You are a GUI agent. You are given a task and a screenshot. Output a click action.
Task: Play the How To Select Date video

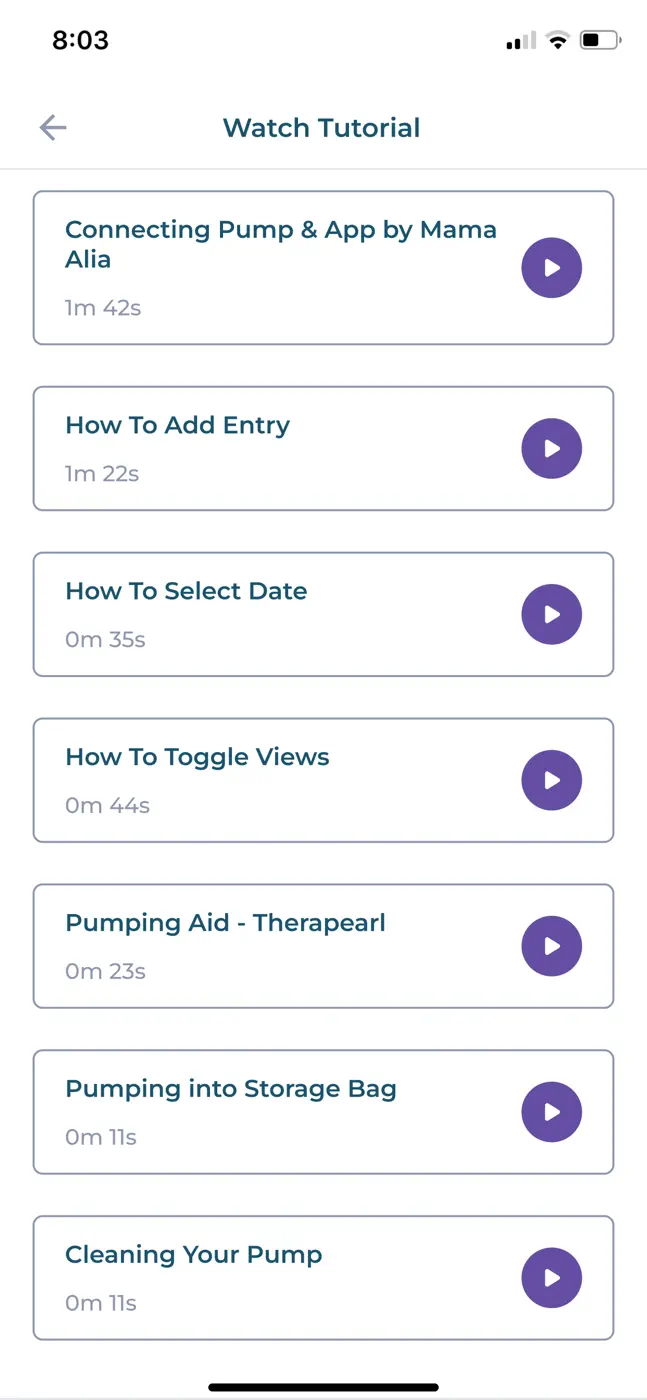tap(552, 615)
